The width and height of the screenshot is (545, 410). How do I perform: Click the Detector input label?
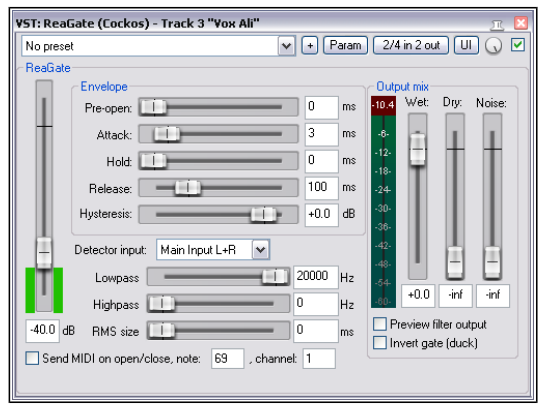[x=110, y=250]
